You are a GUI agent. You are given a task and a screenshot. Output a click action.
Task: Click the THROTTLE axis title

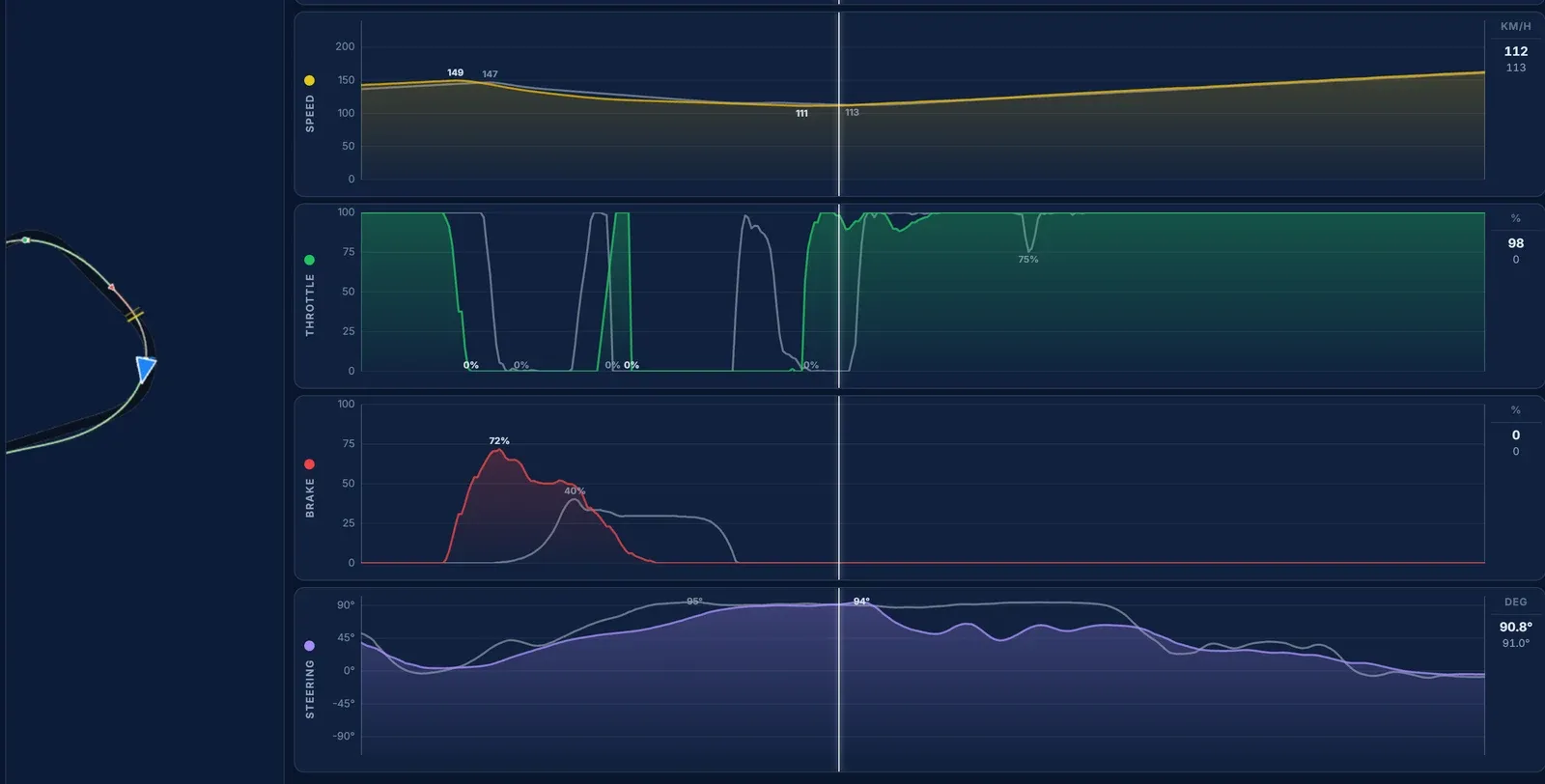point(310,305)
